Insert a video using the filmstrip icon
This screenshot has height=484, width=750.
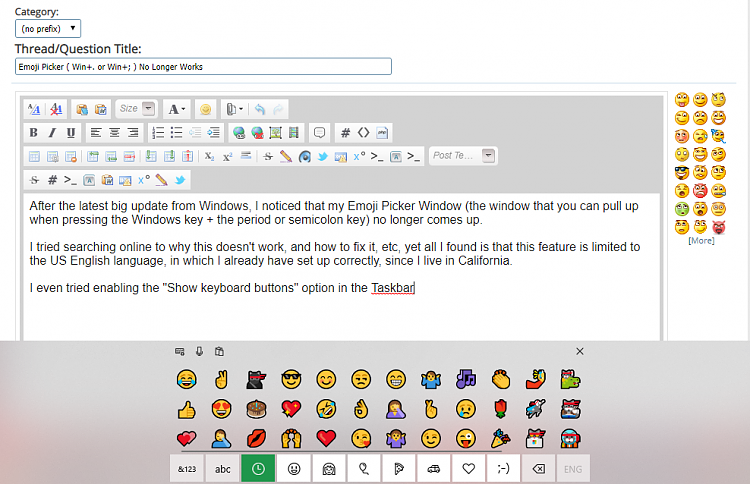click(x=294, y=132)
